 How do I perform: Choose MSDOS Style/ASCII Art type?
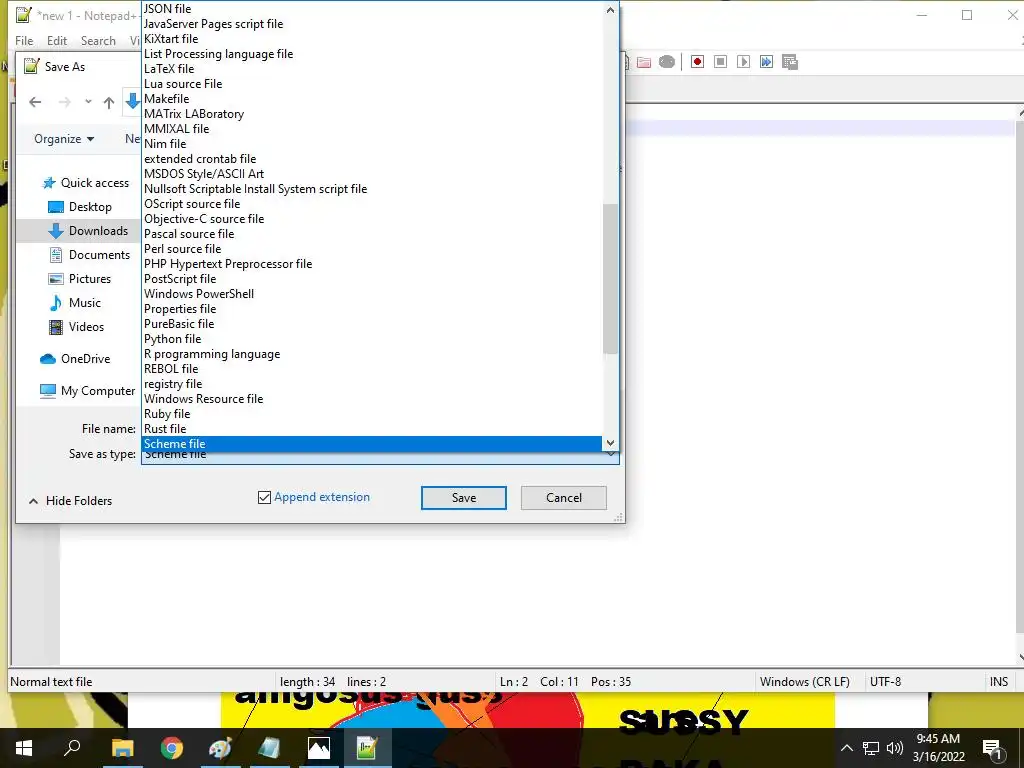click(x=372, y=174)
